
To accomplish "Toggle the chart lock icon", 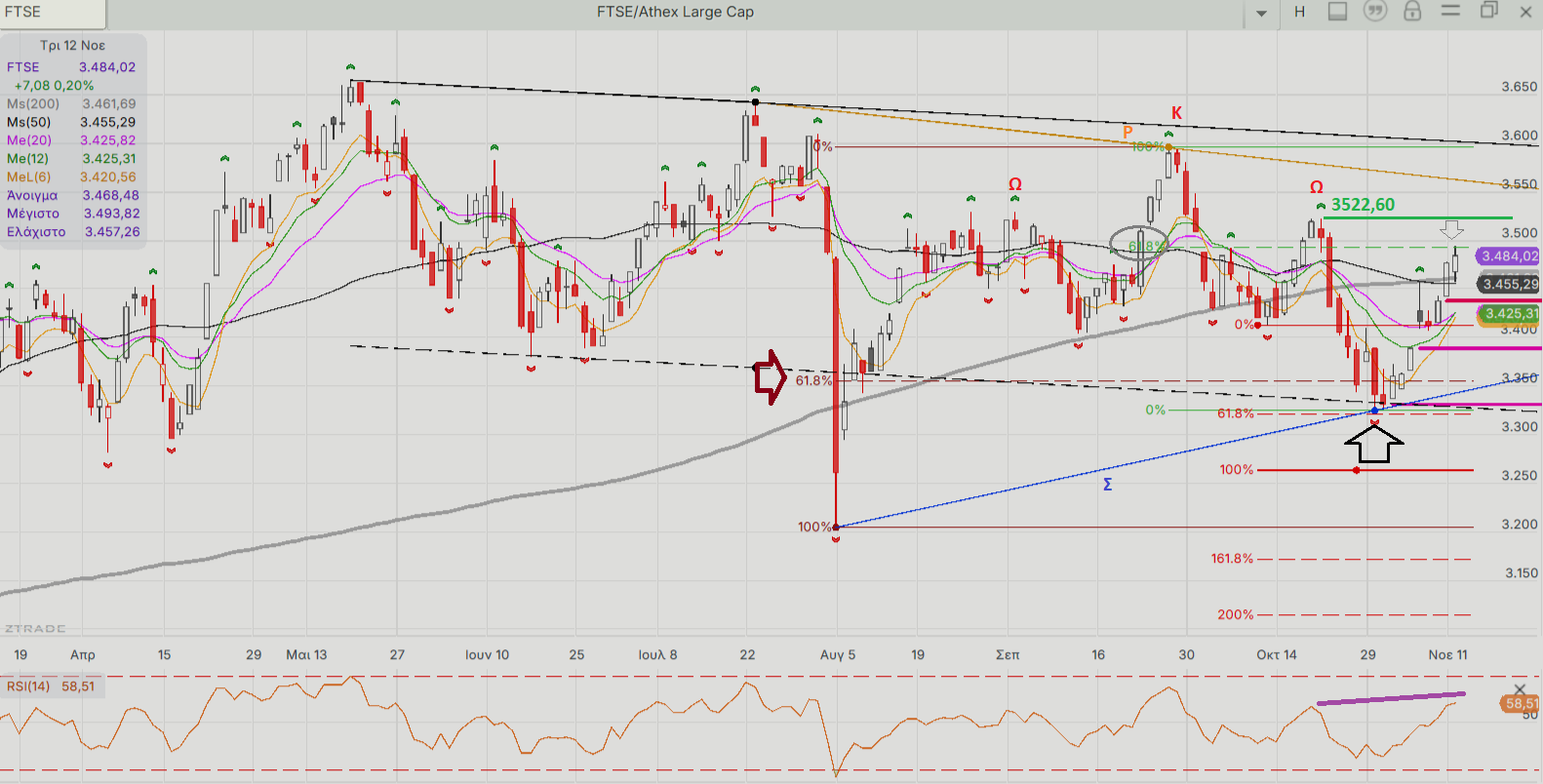I will click(1412, 12).
